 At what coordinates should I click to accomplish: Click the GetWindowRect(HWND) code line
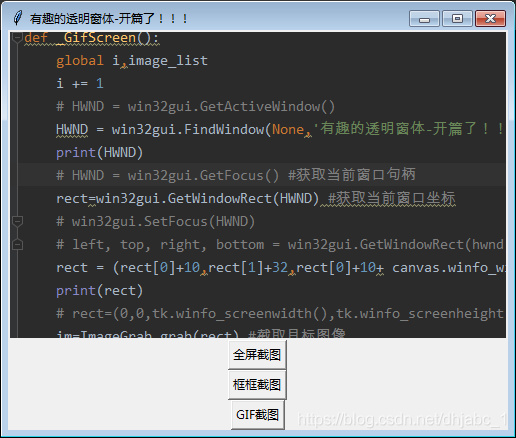(256, 198)
